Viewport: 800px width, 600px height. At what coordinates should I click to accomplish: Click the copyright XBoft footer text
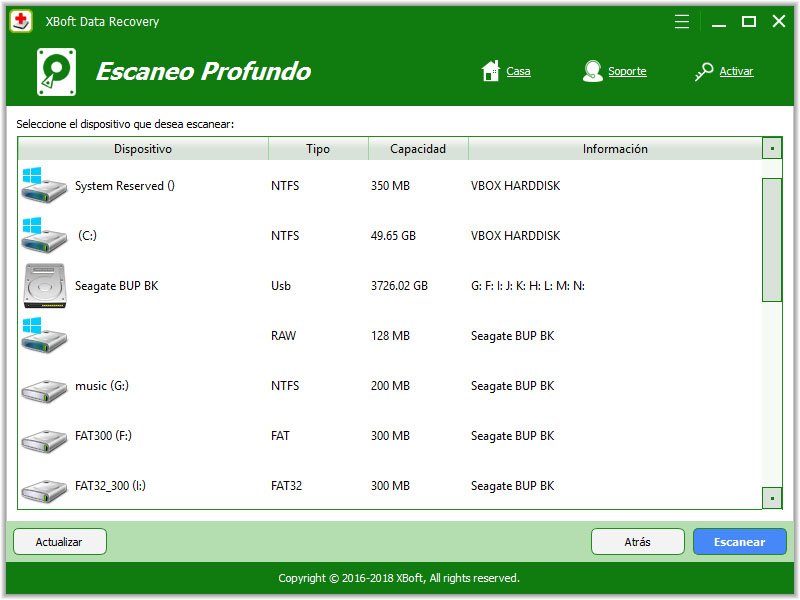(x=399, y=578)
